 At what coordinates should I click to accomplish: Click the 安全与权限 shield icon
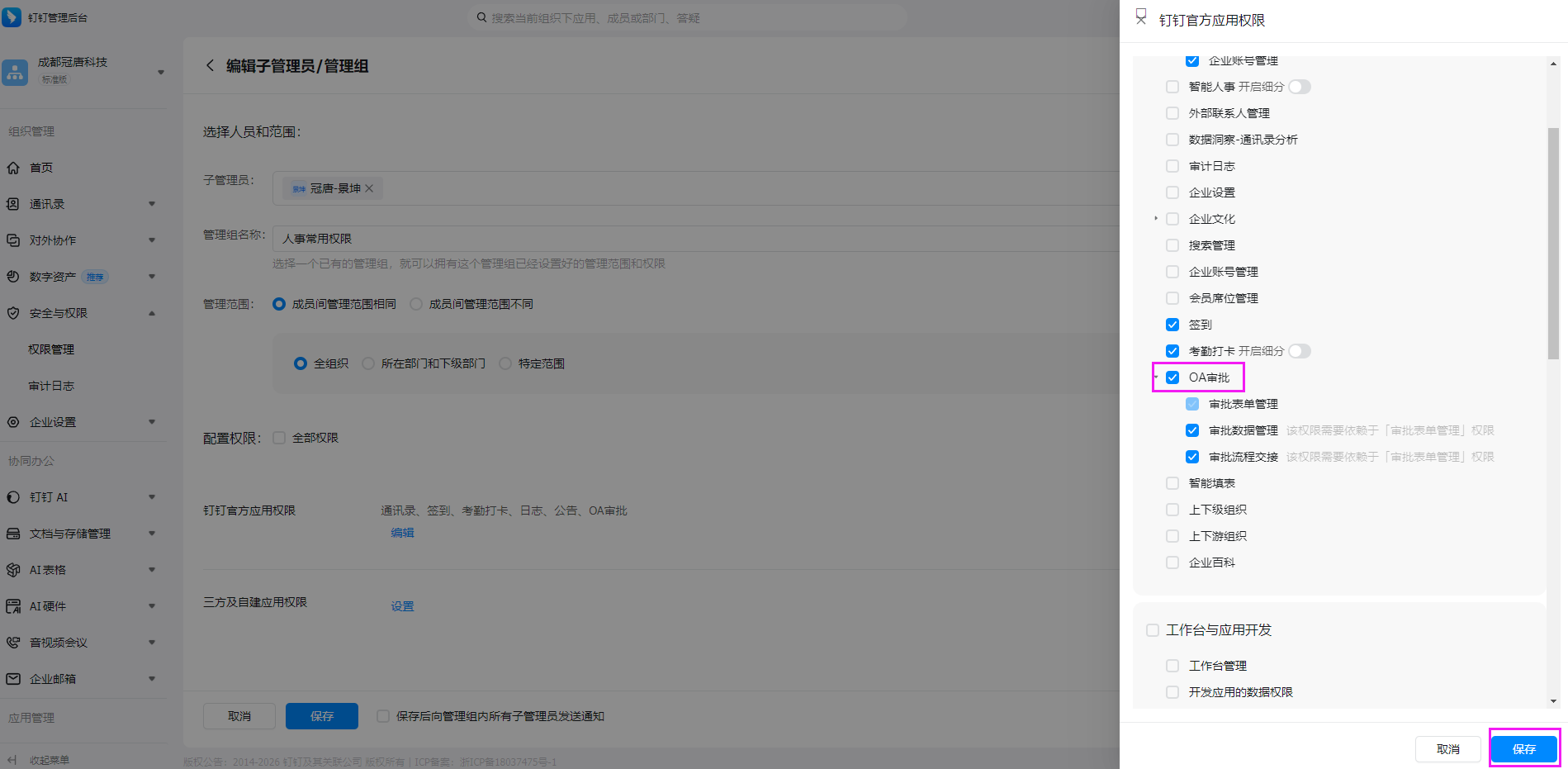[x=13, y=313]
